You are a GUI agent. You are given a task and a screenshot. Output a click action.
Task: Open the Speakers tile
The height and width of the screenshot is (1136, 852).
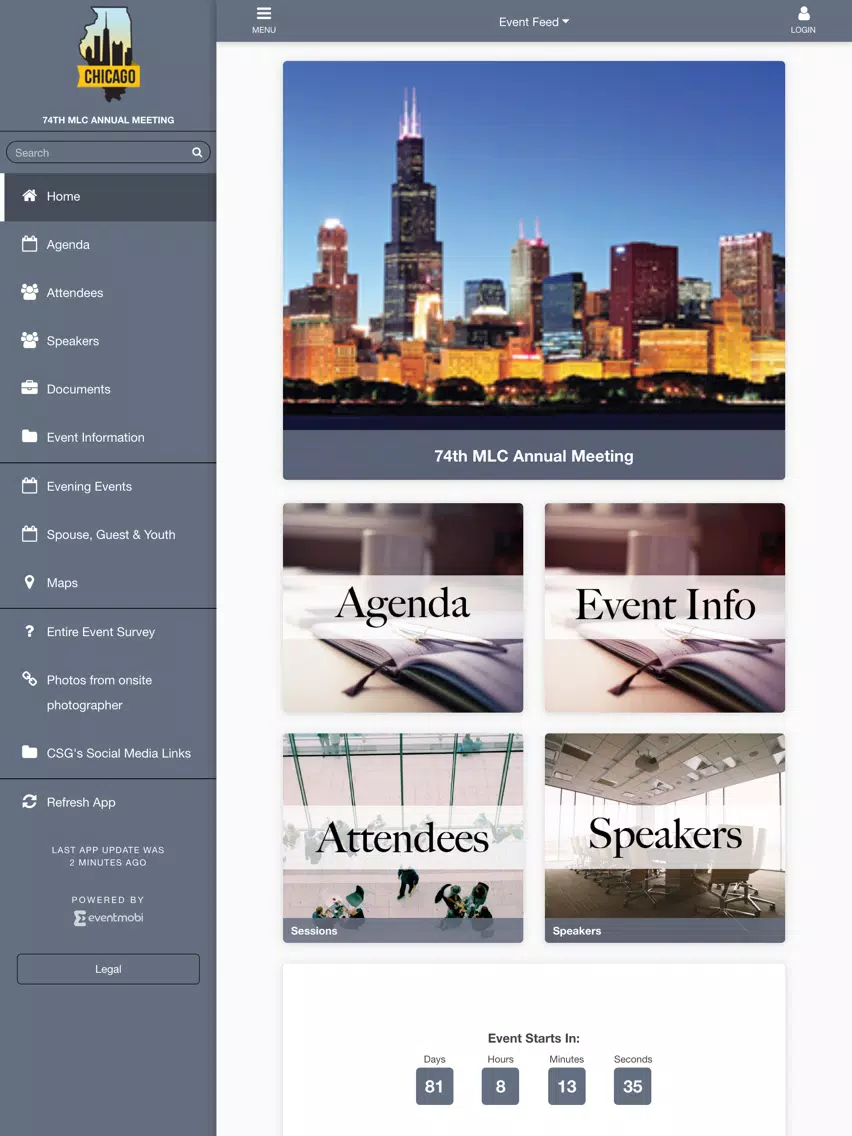[665, 838]
